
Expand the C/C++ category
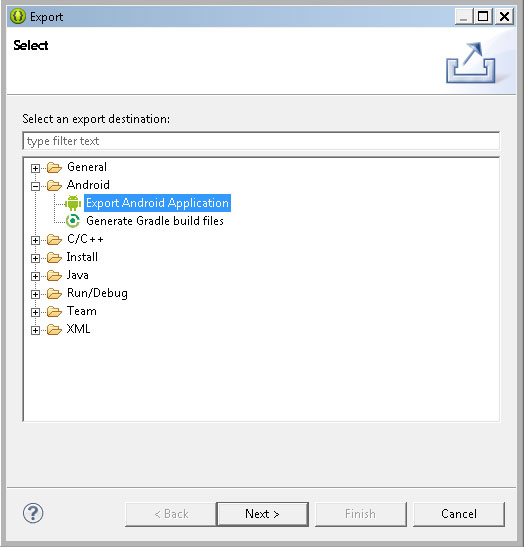[x=35, y=240]
